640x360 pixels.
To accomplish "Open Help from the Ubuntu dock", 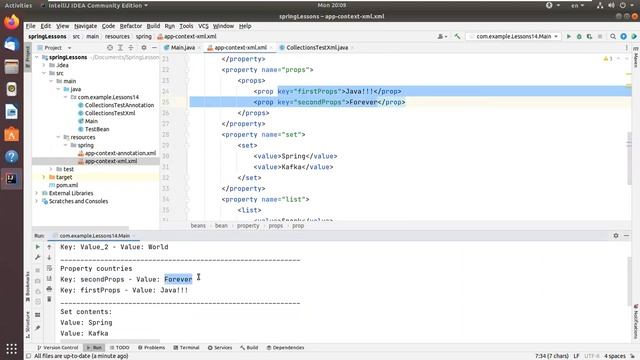I will click(11, 156).
